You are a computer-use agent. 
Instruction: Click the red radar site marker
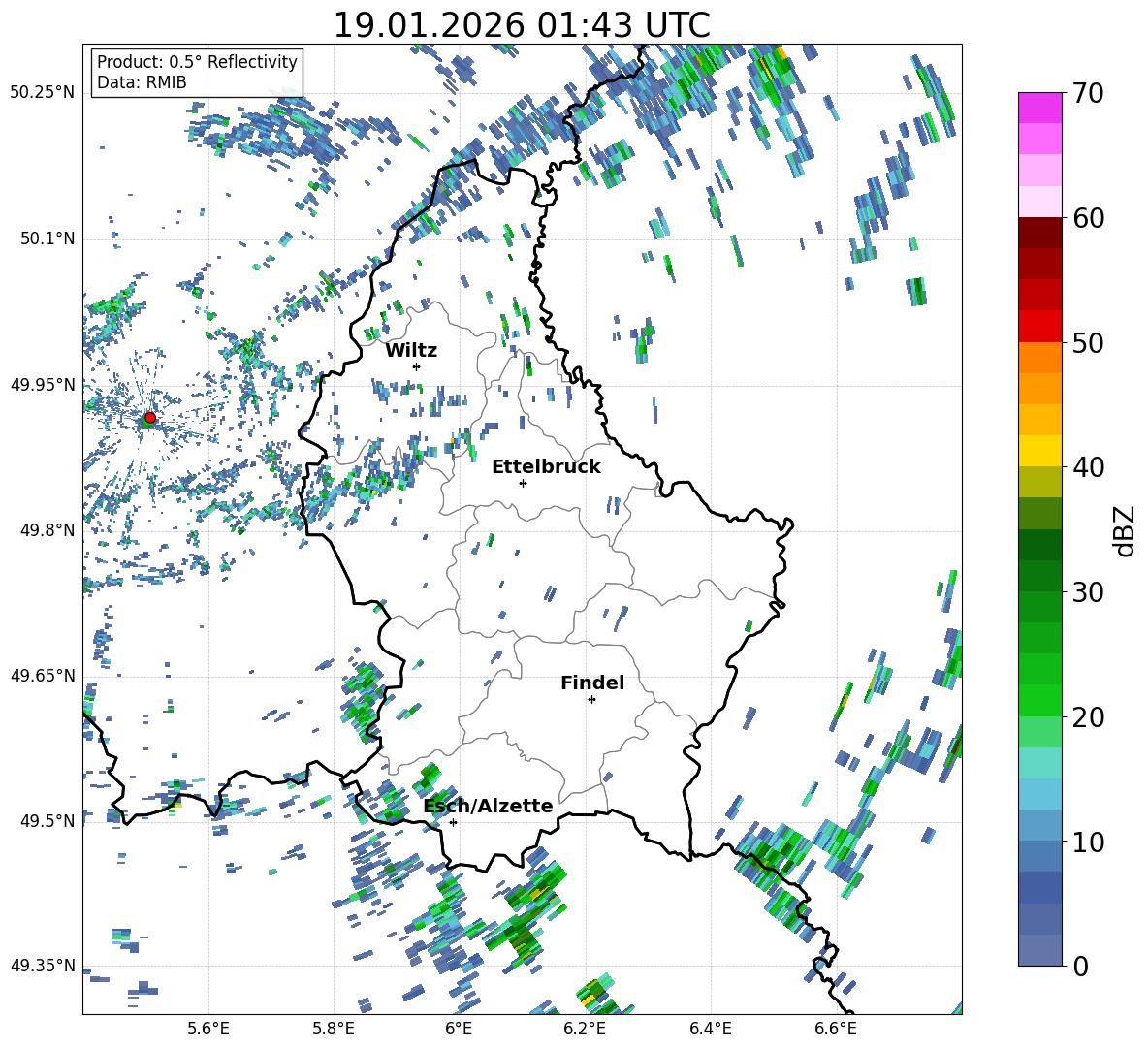150,417
